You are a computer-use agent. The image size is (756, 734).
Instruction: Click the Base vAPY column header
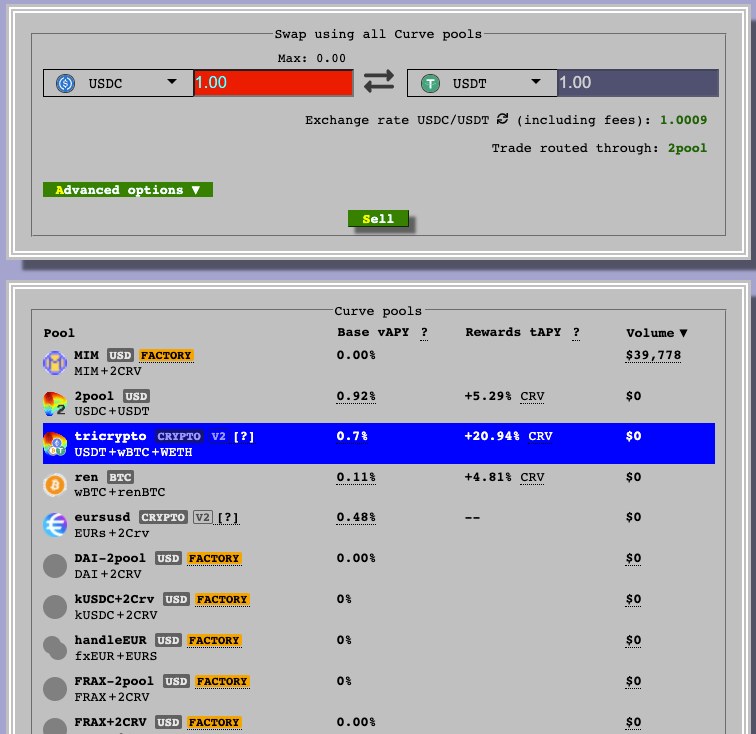pos(373,332)
